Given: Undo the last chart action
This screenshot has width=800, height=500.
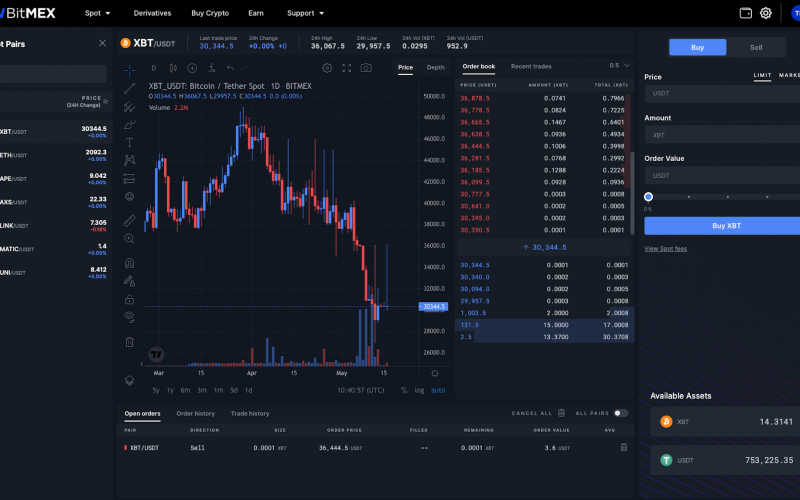Looking at the screenshot, I should pyautogui.click(x=231, y=68).
